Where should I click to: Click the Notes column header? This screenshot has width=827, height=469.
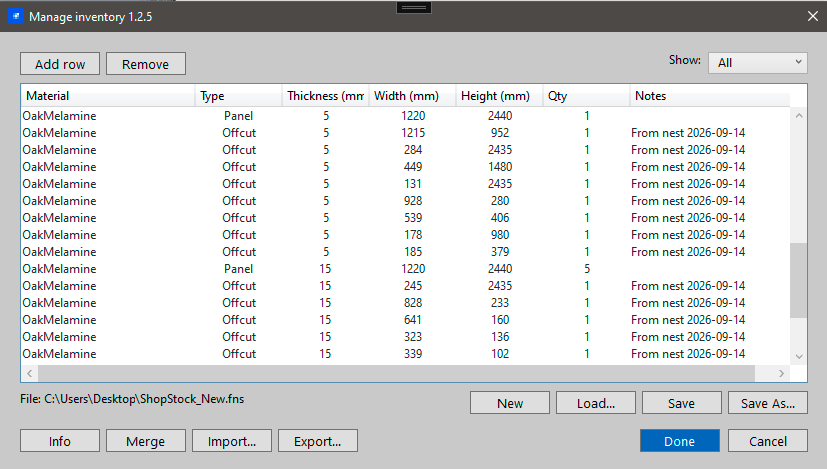point(710,96)
